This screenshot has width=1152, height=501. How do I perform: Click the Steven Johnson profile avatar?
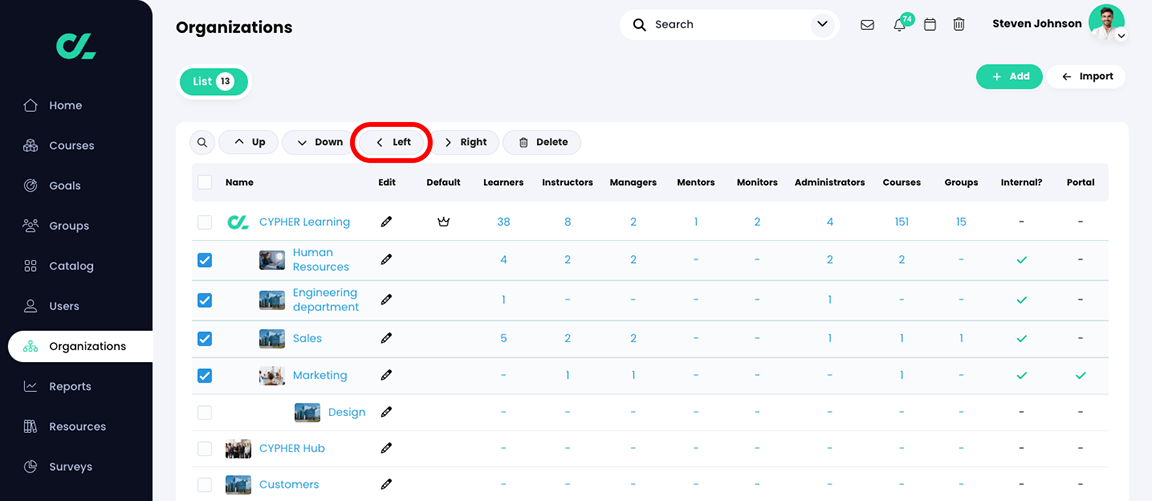(x=1106, y=22)
